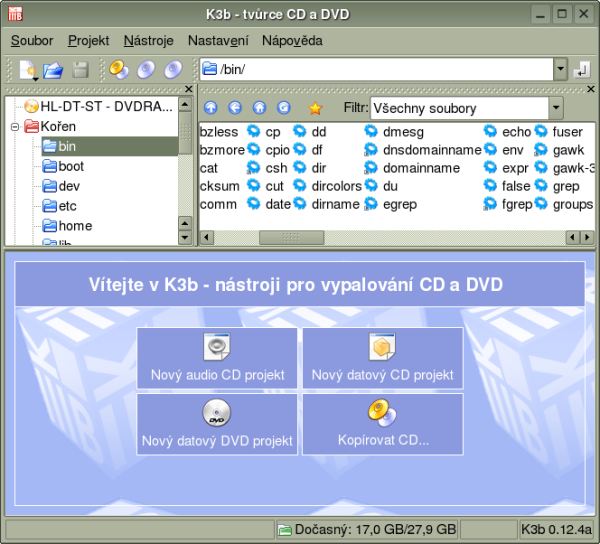This screenshot has width=600, height=544.
Task: Start Nový datový CD projekt
Action: (x=383, y=358)
